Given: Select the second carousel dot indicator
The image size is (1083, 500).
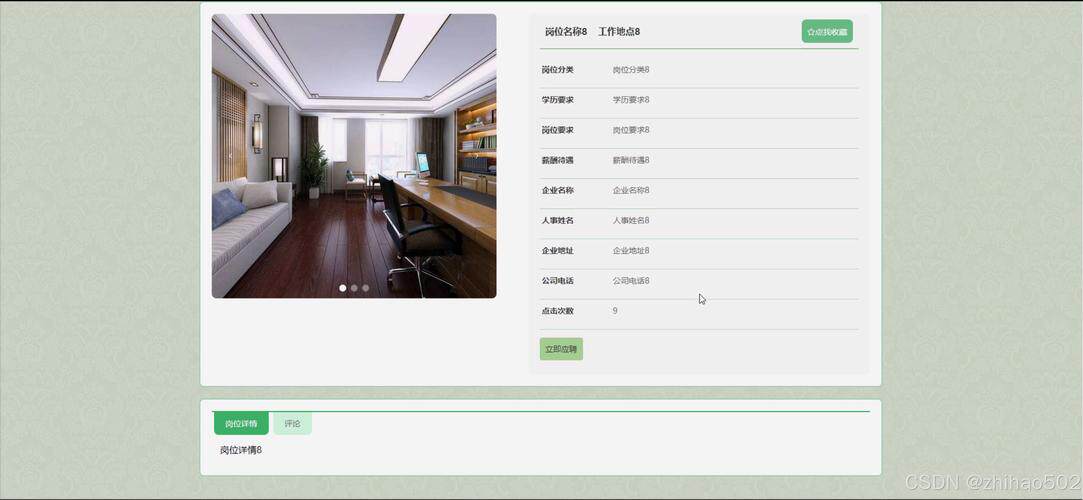Looking at the screenshot, I should (354, 288).
